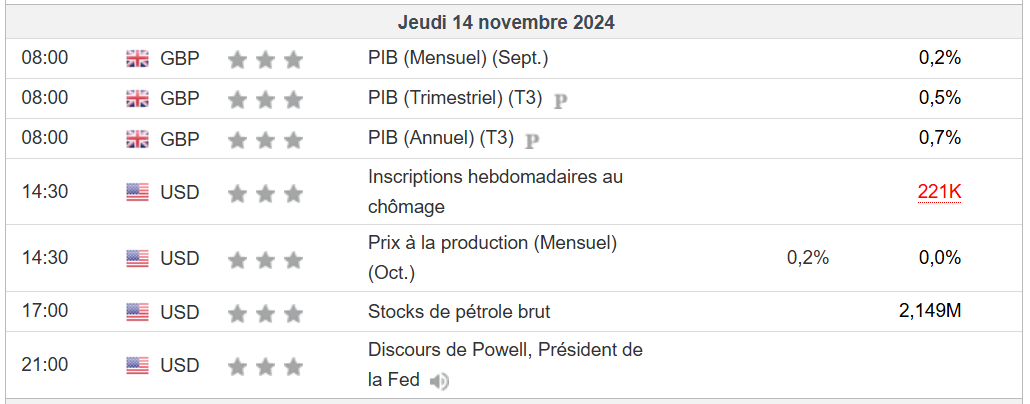Click preliminary P icon next to PIB (Annuel)

tap(532, 140)
